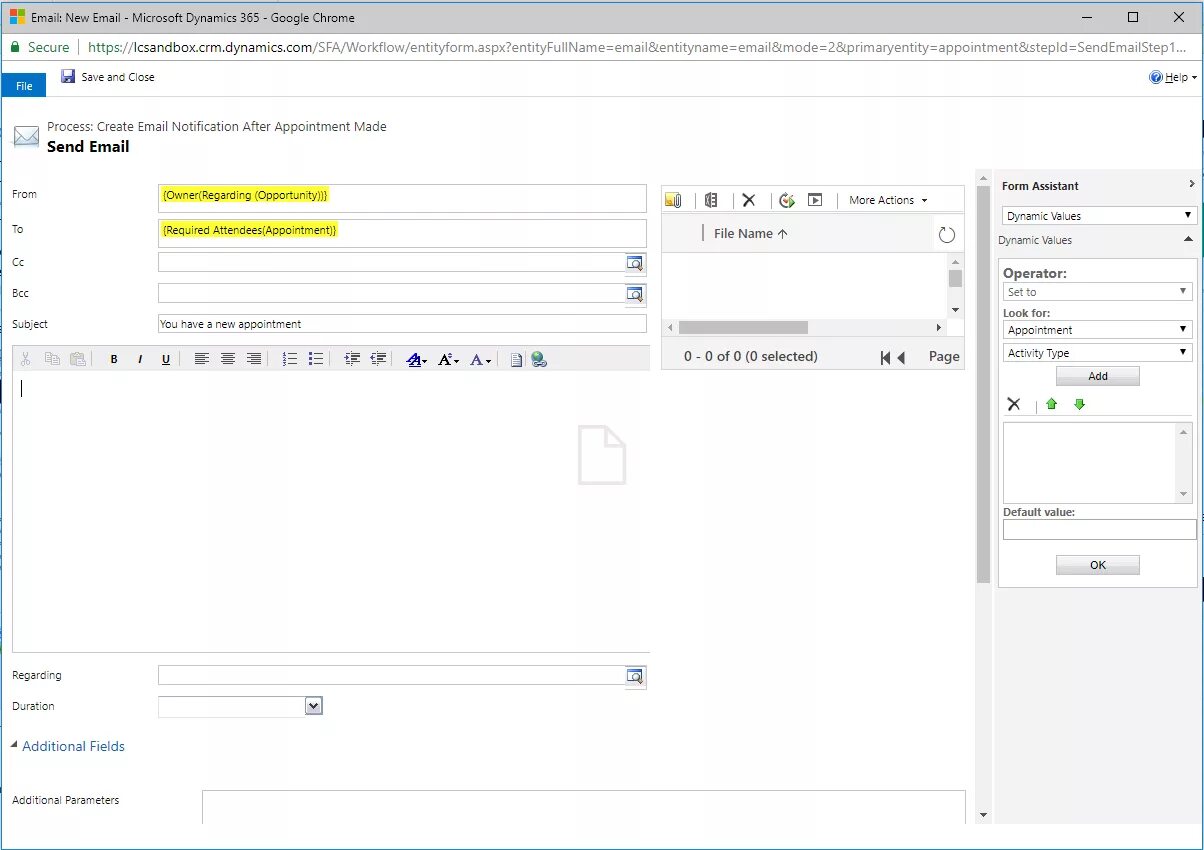Click the add attachment paperclip icon
The height and width of the screenshot is (850, 1204).
click(673, 200)
